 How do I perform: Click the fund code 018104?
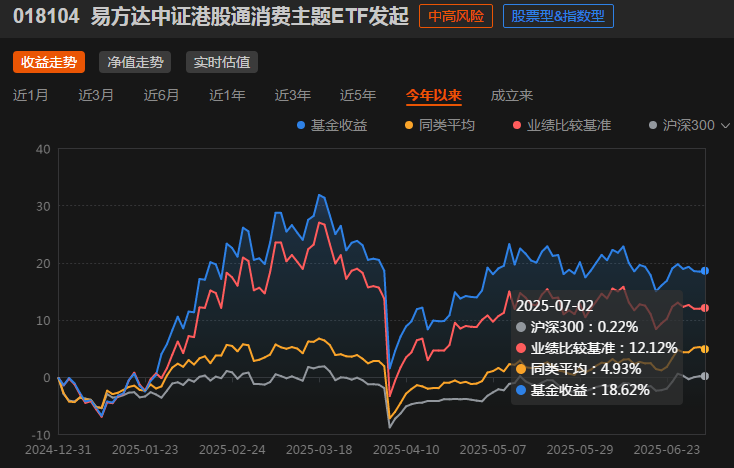click(x=46, y=16)
